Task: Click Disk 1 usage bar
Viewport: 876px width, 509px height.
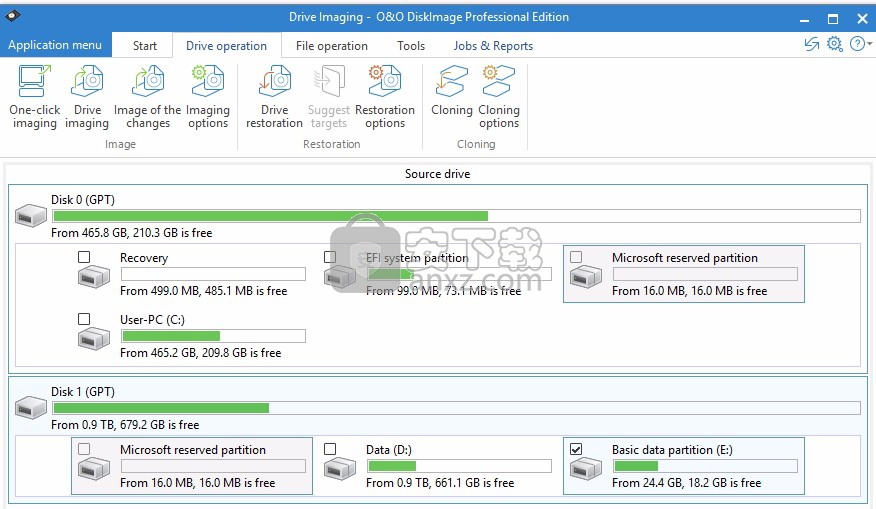Action: click(x=456, y=408)
